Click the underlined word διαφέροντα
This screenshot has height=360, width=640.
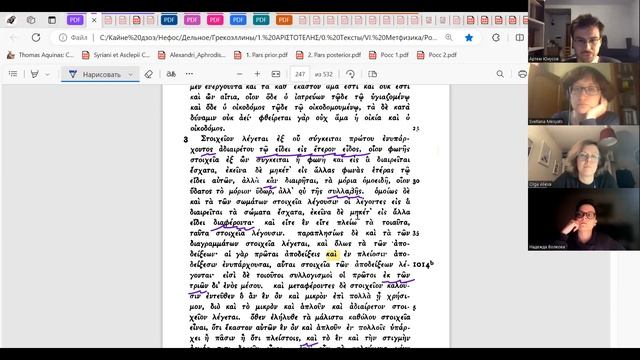233,223
